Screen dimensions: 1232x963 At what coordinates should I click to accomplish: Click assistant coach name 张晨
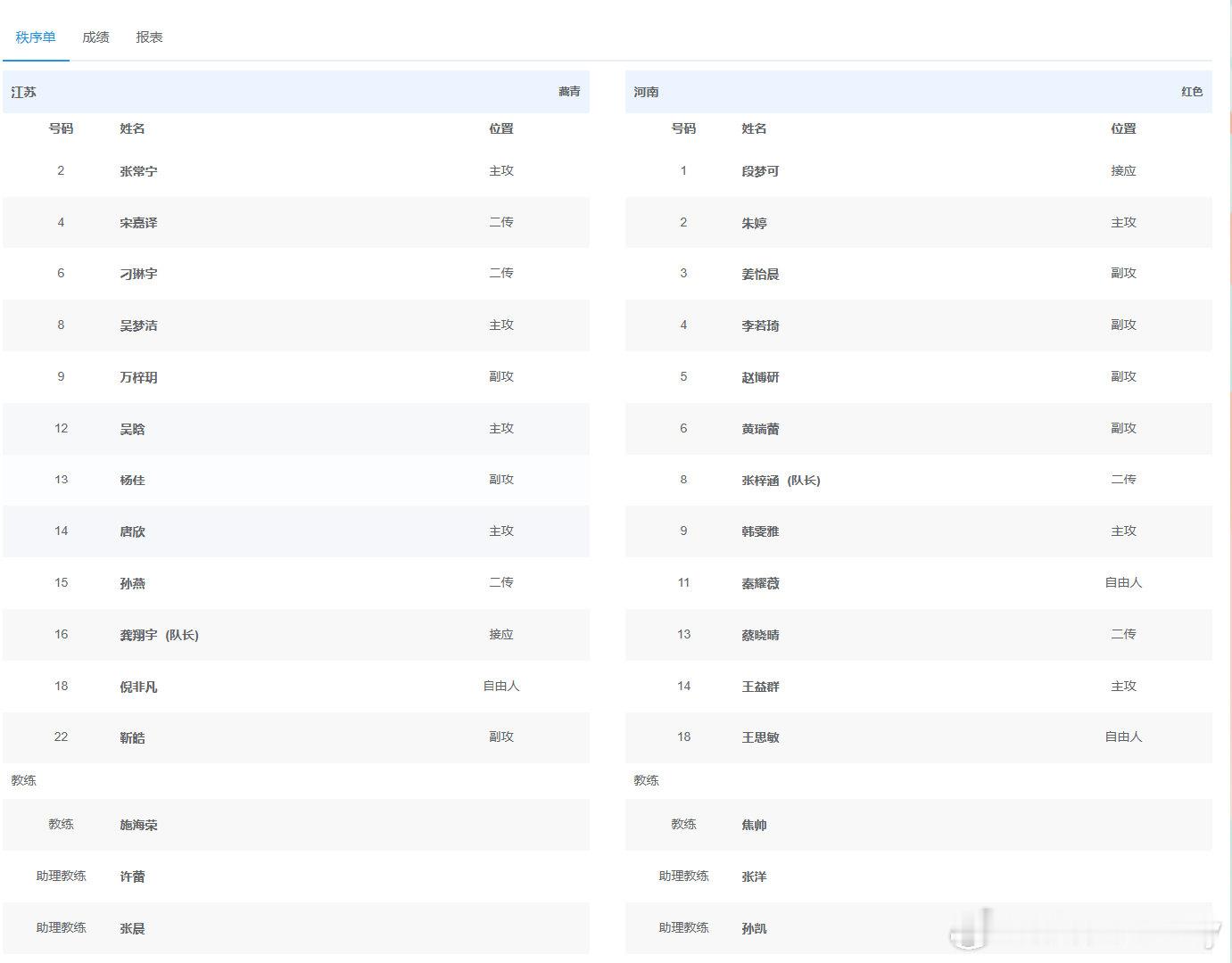tap(132, 928)
